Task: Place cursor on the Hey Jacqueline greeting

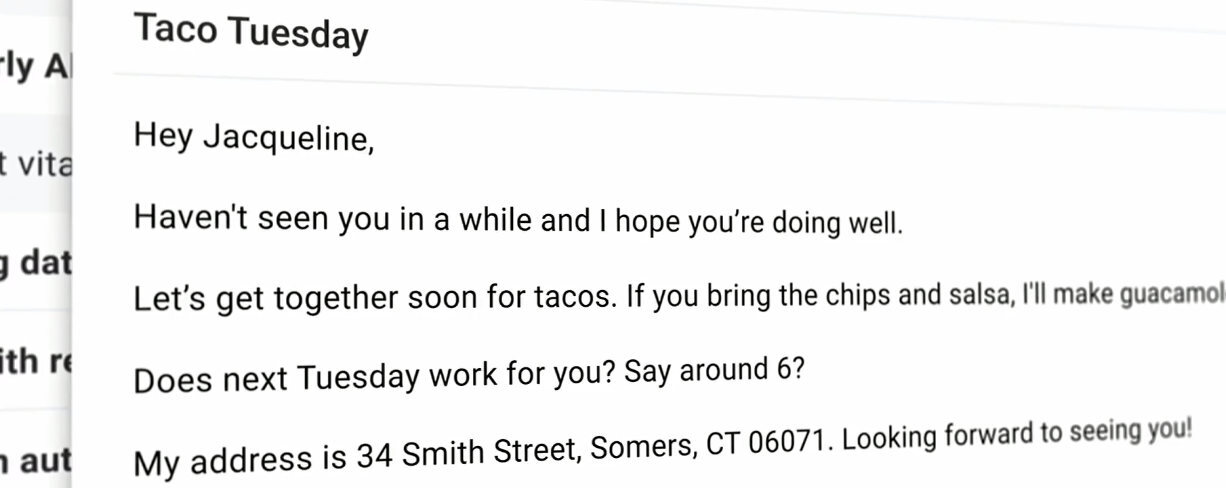Action: coord(254,137)
